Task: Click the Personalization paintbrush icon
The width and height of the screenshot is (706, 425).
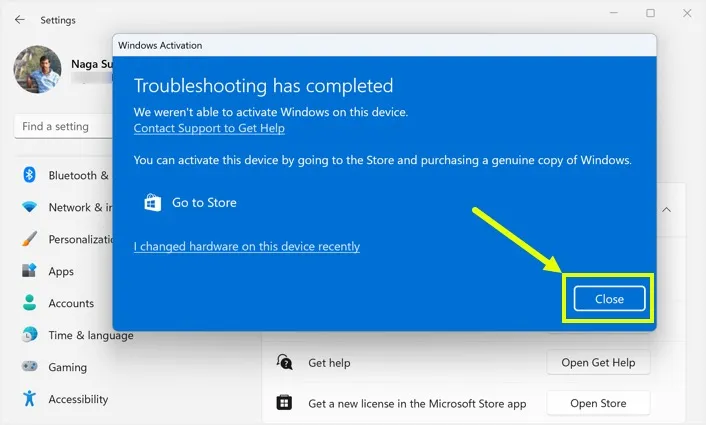Action: pos(29,239)
